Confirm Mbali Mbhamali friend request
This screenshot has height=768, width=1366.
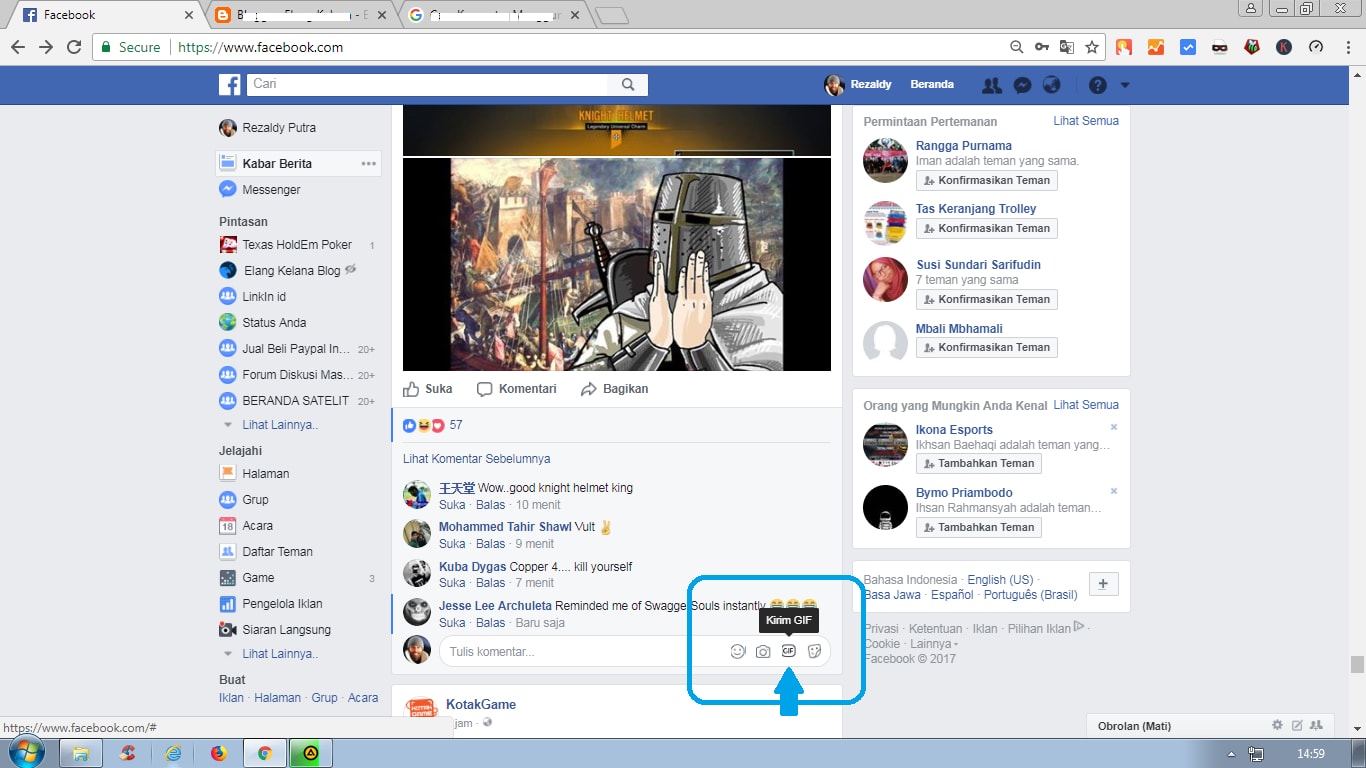pos(987,348)
